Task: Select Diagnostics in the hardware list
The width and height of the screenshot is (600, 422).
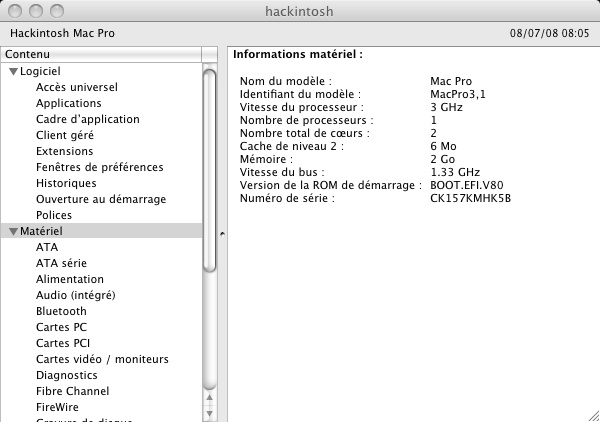Action: pos(67,375)
